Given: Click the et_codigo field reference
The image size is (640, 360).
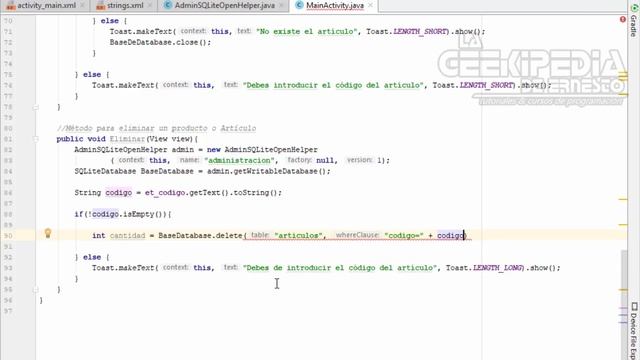Looking at the screenshot, I should coord(165,193).
